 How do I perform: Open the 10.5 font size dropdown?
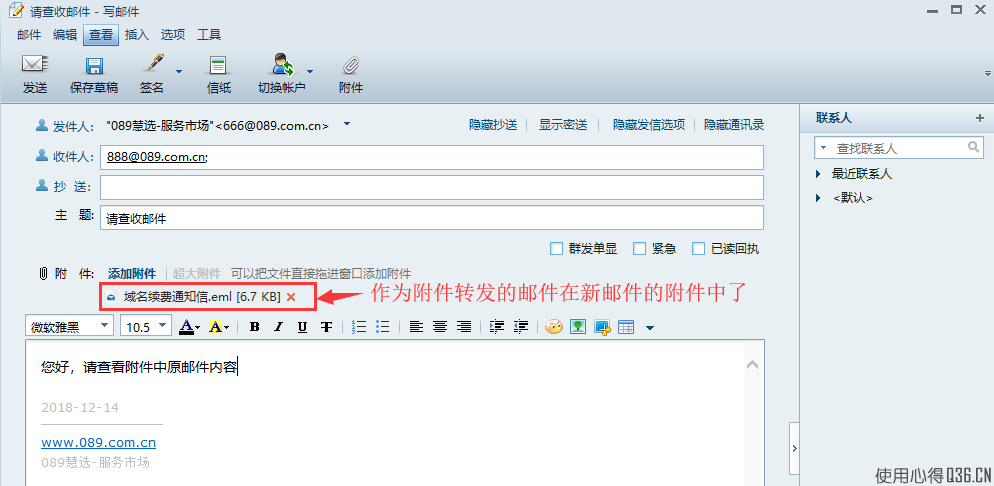pyautogui.click(x=146, y=326)
